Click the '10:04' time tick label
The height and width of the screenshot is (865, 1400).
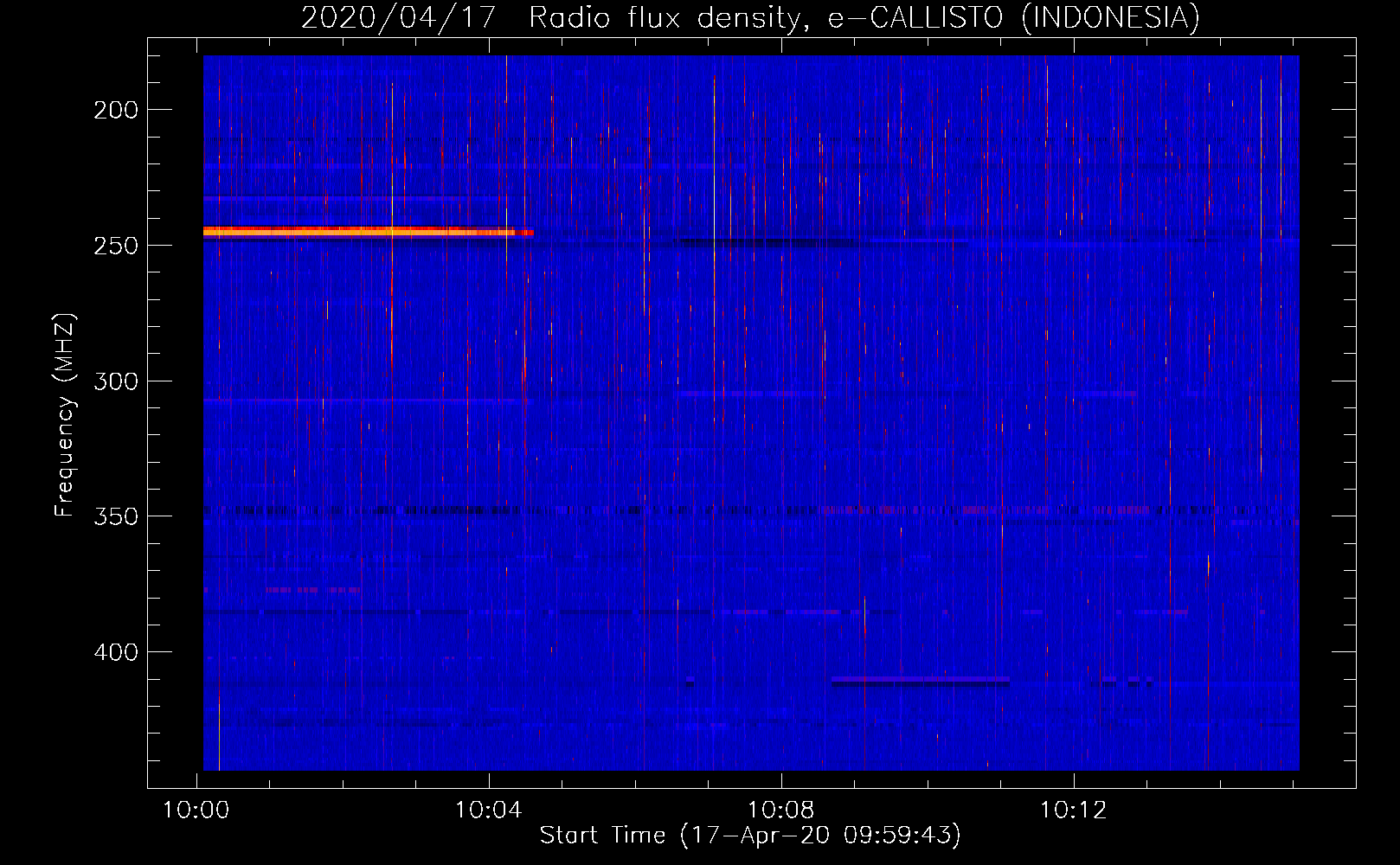coord(489,810)
